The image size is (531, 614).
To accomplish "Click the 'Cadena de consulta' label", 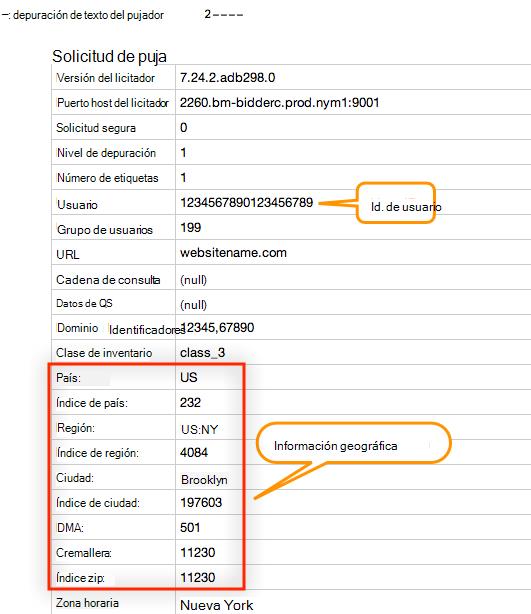I will (x=108, y=280).
